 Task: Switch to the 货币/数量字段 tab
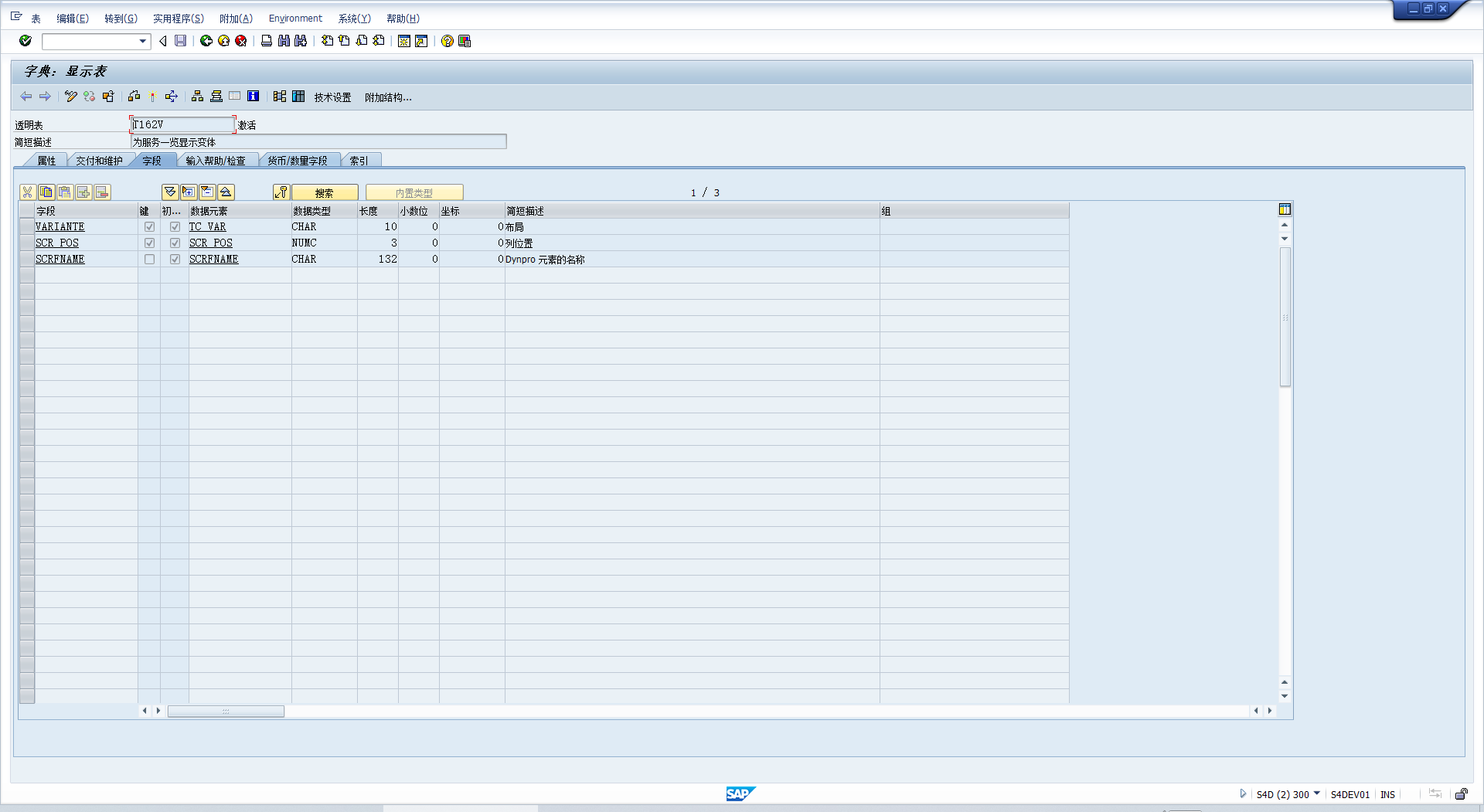coord(299,160)
